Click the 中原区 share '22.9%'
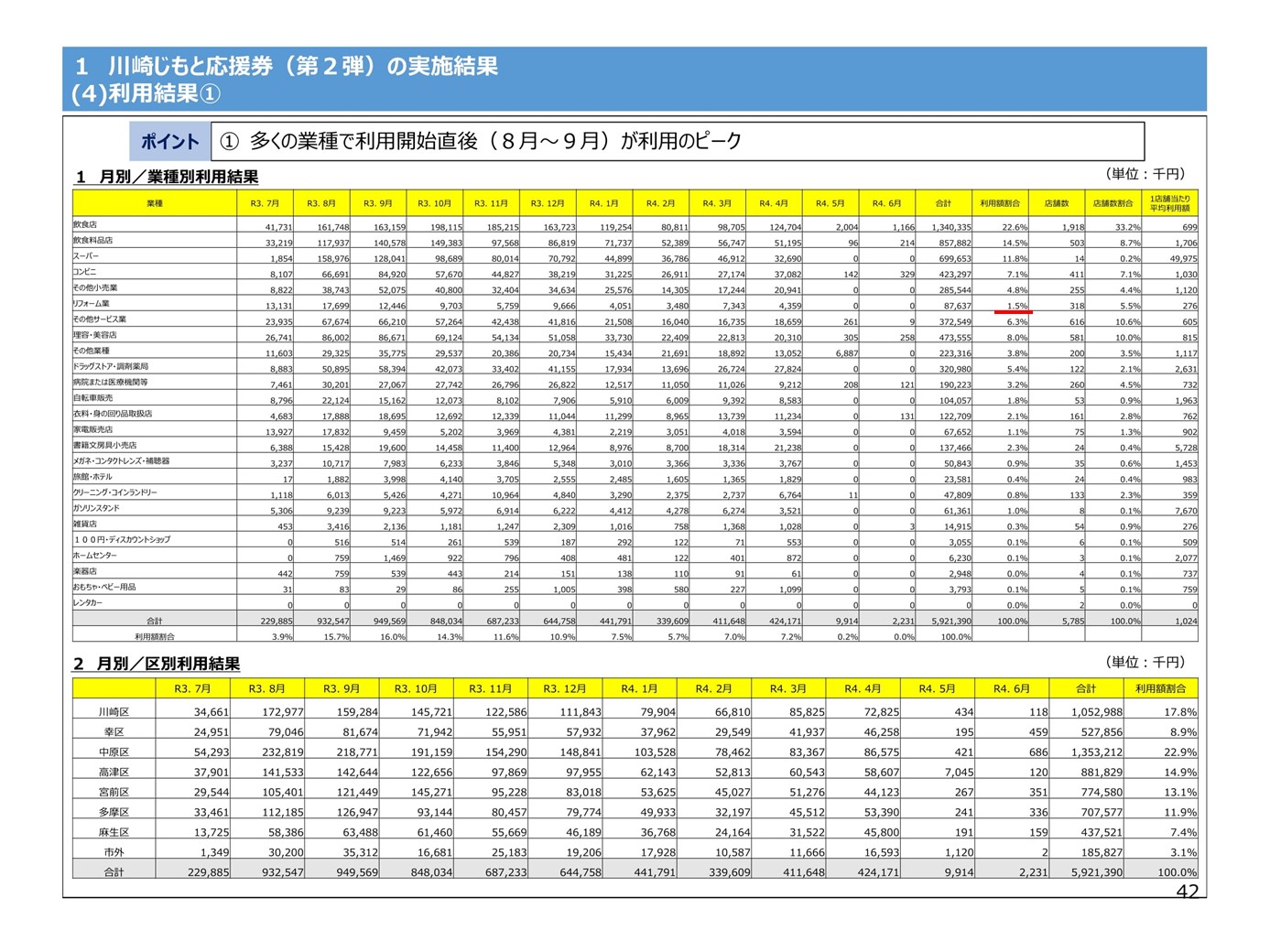 tap(1180, 752)
